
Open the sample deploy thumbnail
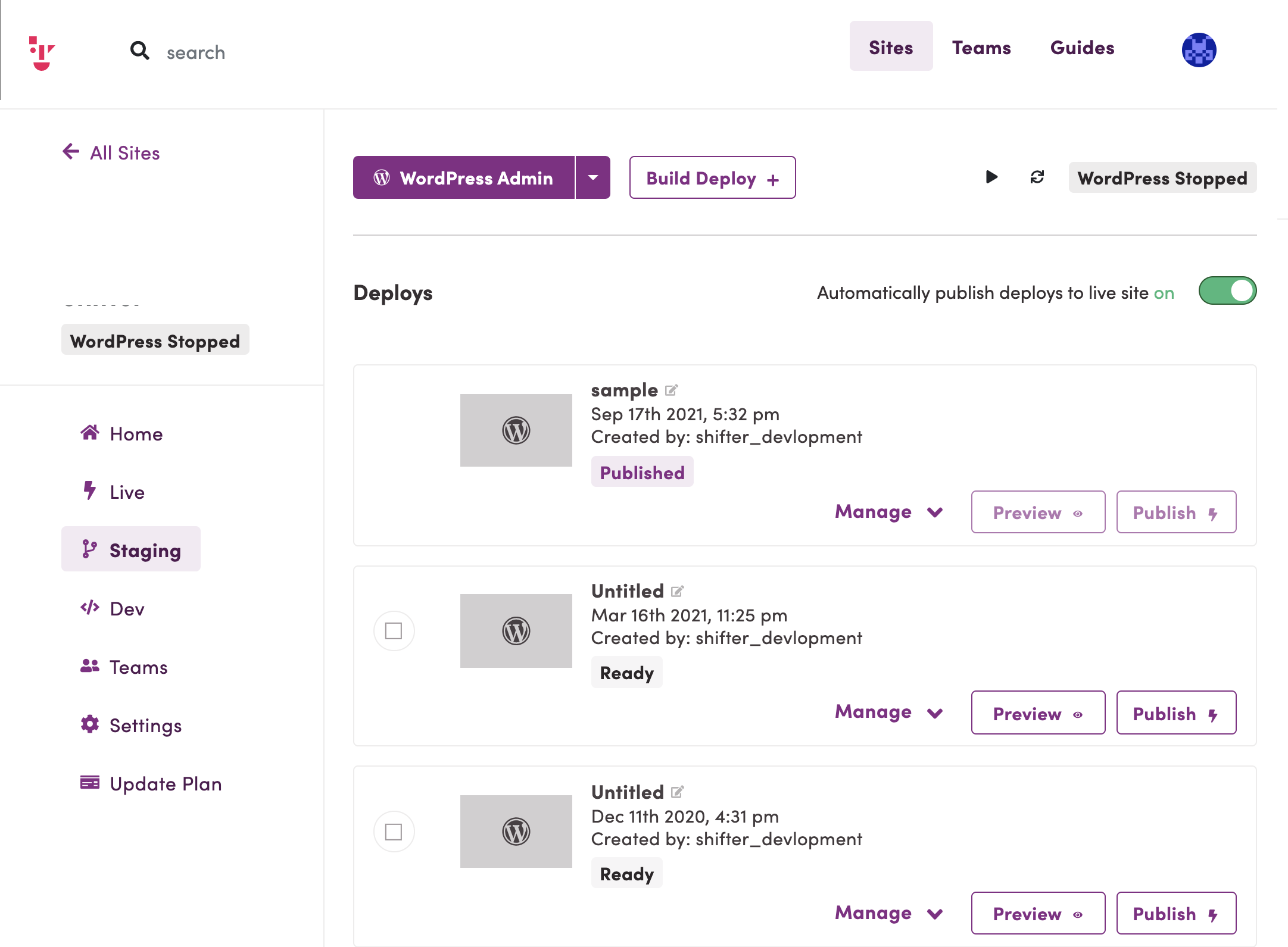click(x=516, y=430)
